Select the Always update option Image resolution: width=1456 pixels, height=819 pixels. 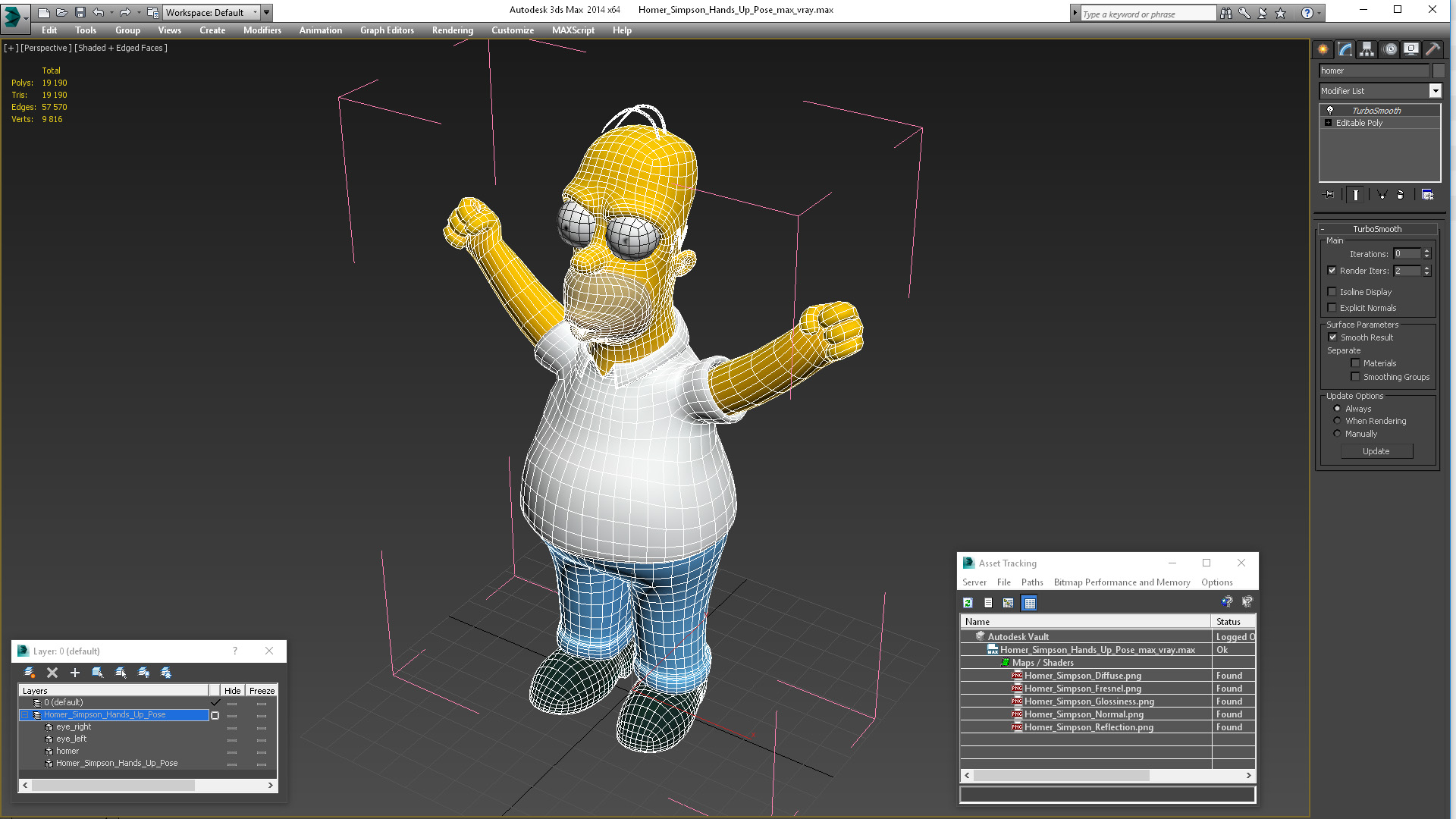[x=1338, y=409]
